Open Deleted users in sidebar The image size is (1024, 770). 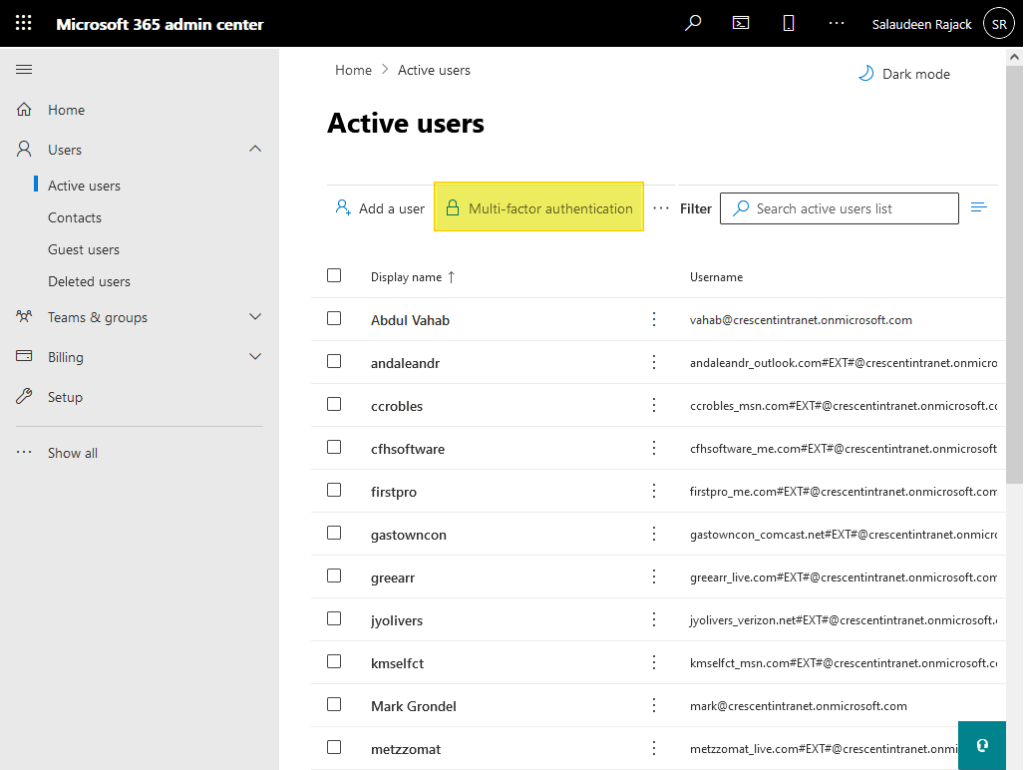(89, 281)
